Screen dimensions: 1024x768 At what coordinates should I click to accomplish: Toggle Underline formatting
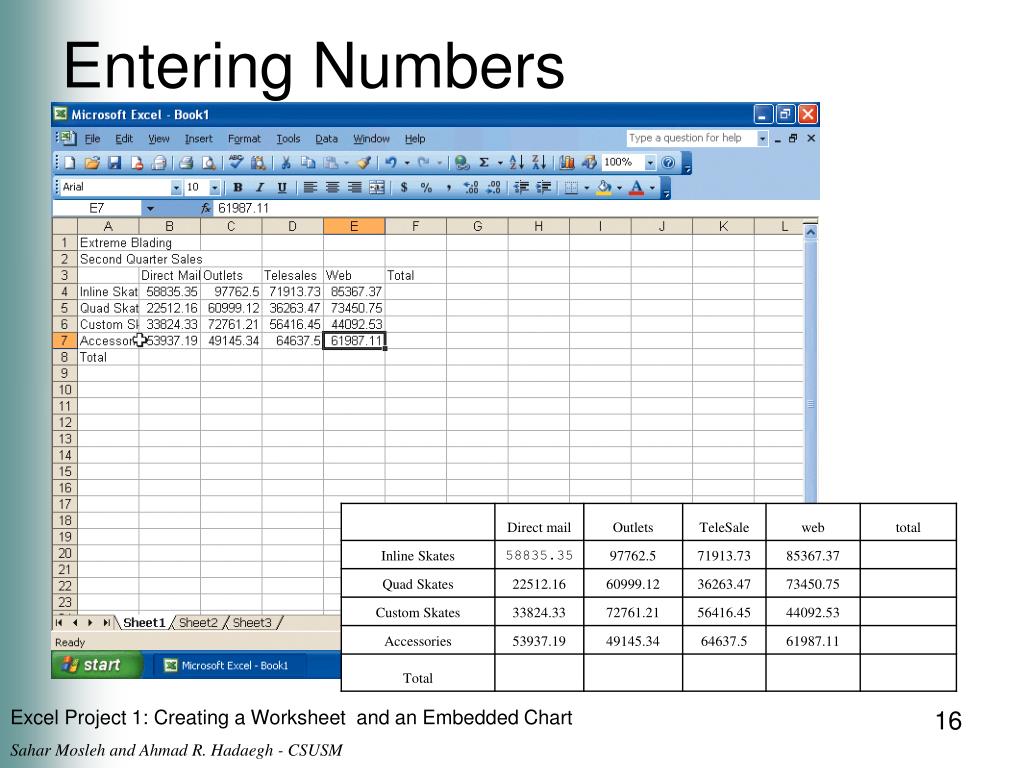point(282,188)
